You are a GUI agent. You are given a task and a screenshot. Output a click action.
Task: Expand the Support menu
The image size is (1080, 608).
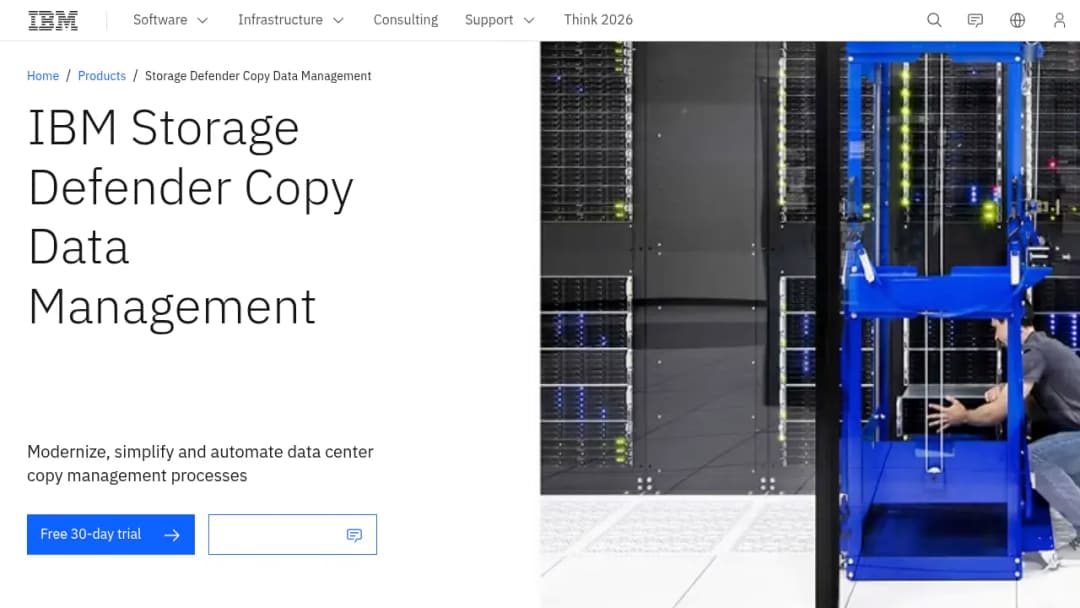click(x=499, y=20)
